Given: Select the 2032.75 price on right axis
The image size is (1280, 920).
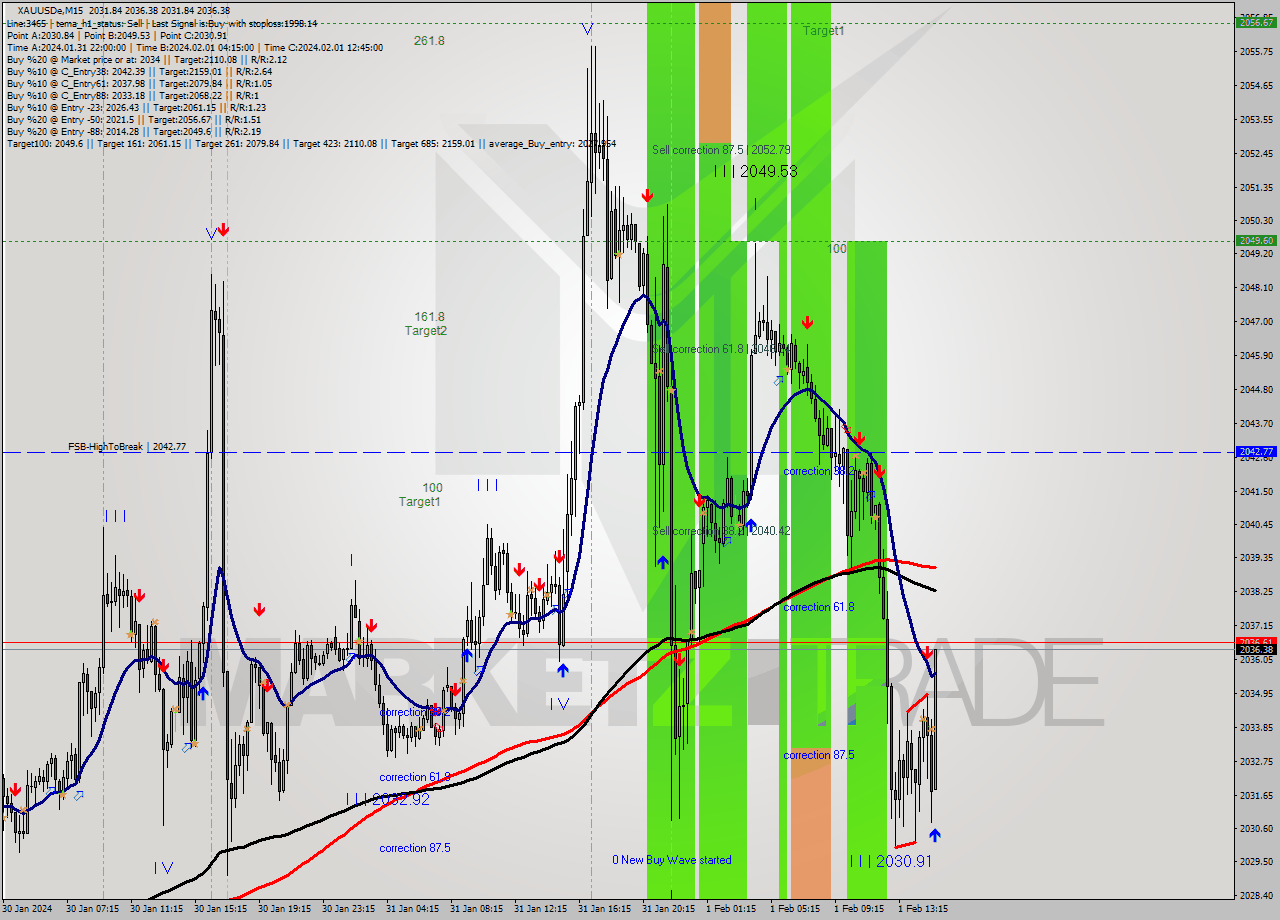Looking at the screenshot, I should click(x=1255, y=761).
